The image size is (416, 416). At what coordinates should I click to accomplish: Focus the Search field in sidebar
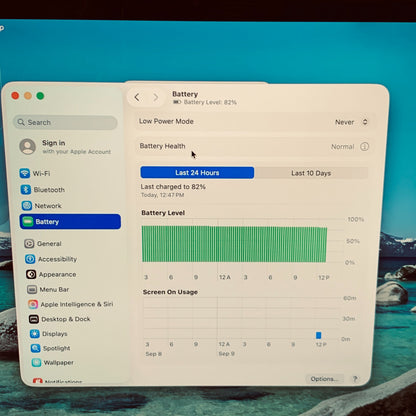[x=65, y=122]
